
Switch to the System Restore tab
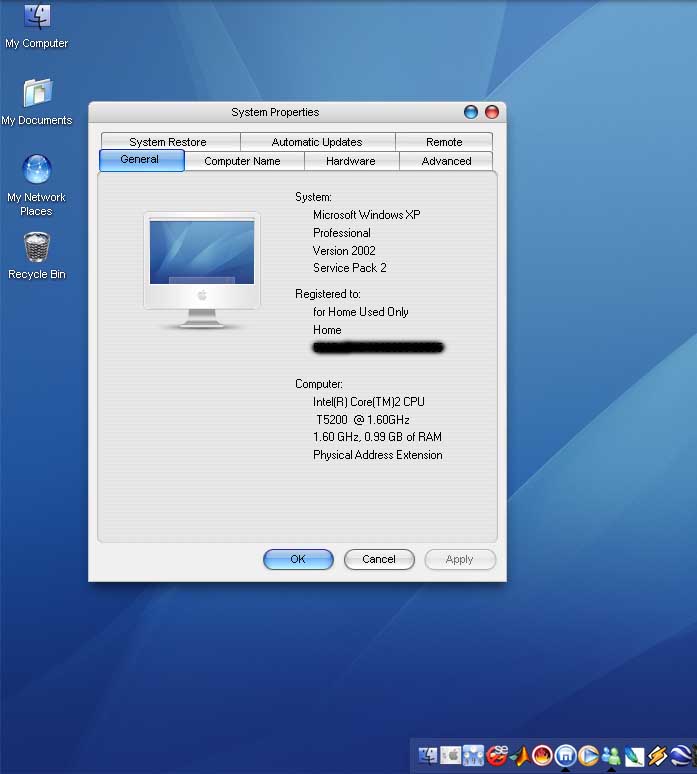coord(168,142)
